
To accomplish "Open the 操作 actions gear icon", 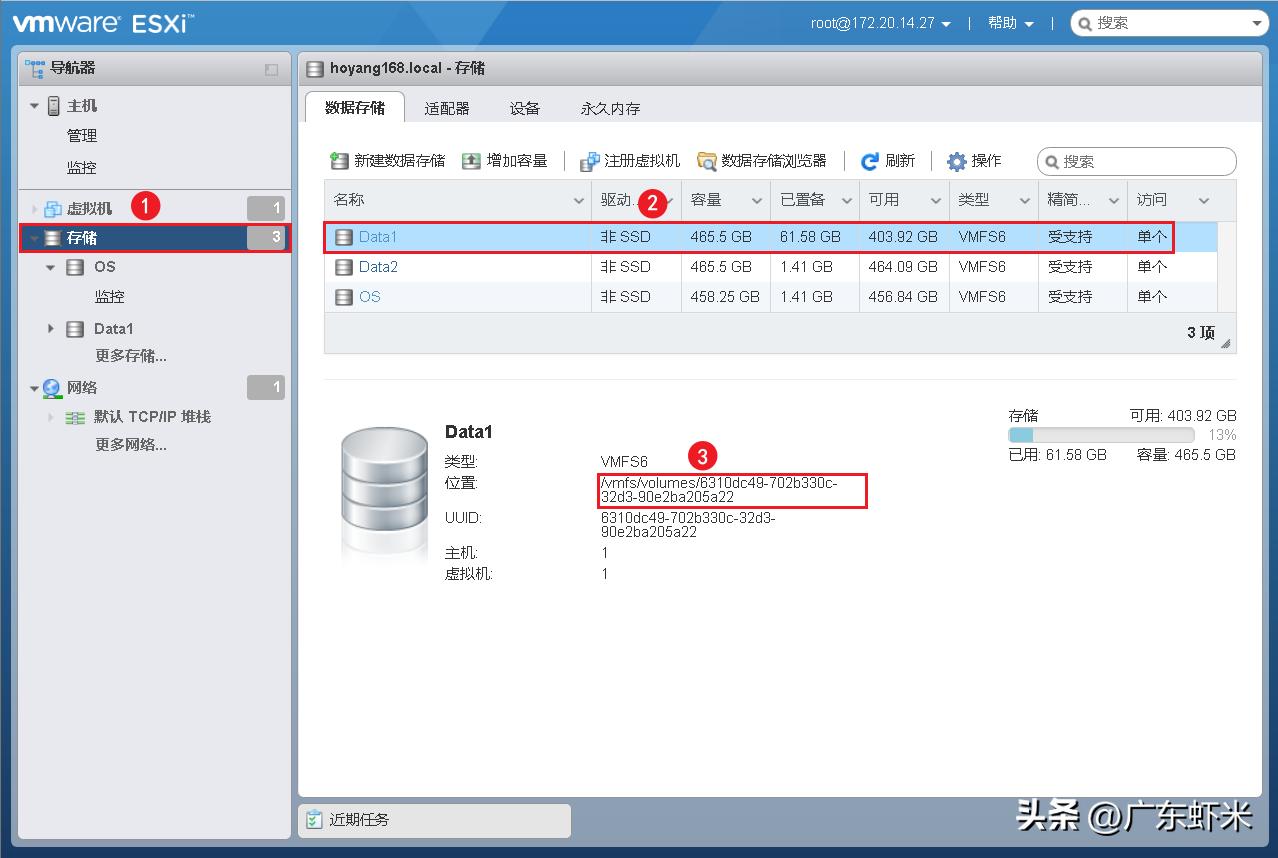I will (956, 160).
